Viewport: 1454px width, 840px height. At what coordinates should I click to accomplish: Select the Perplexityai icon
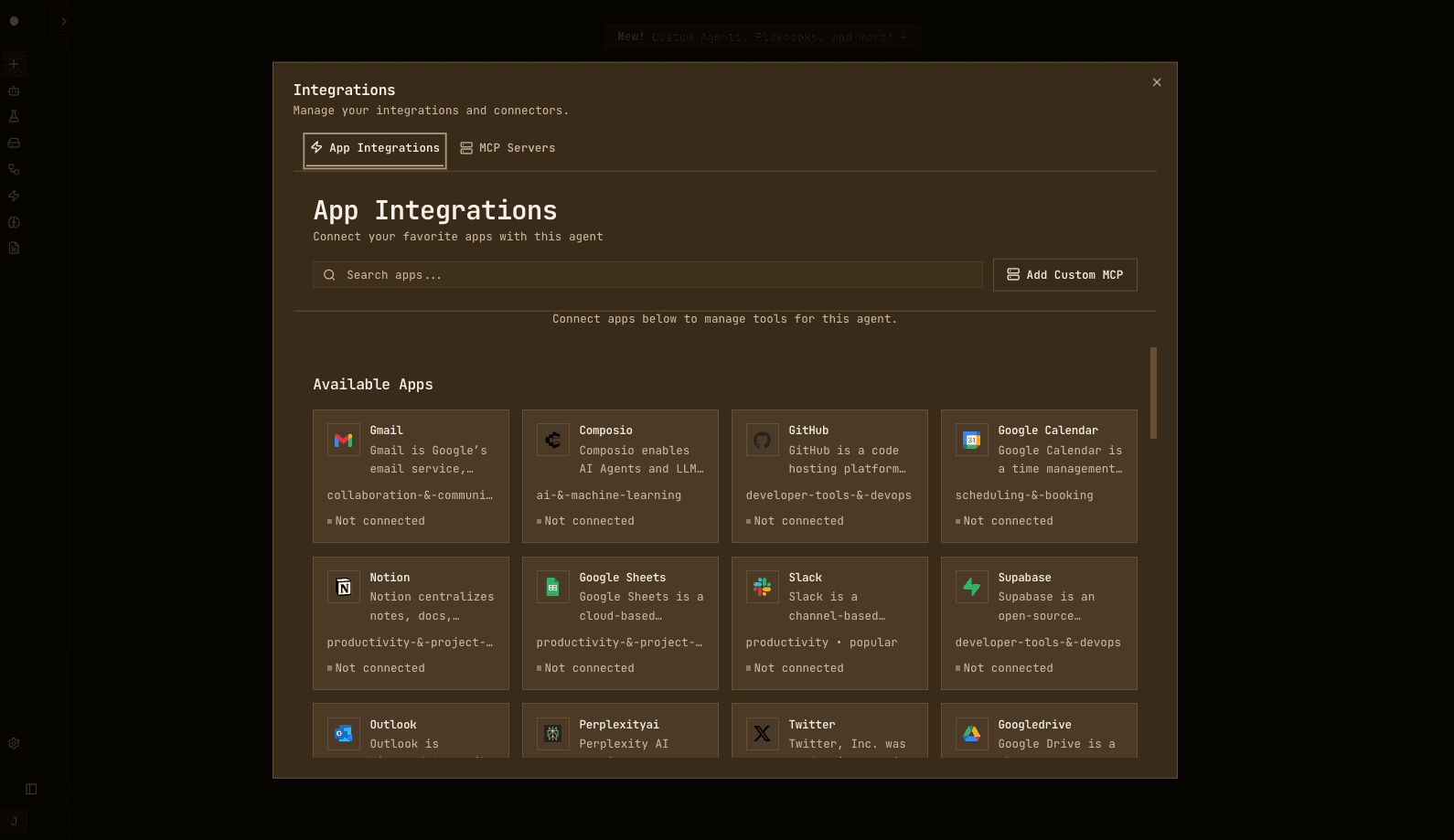coord(552,733)
